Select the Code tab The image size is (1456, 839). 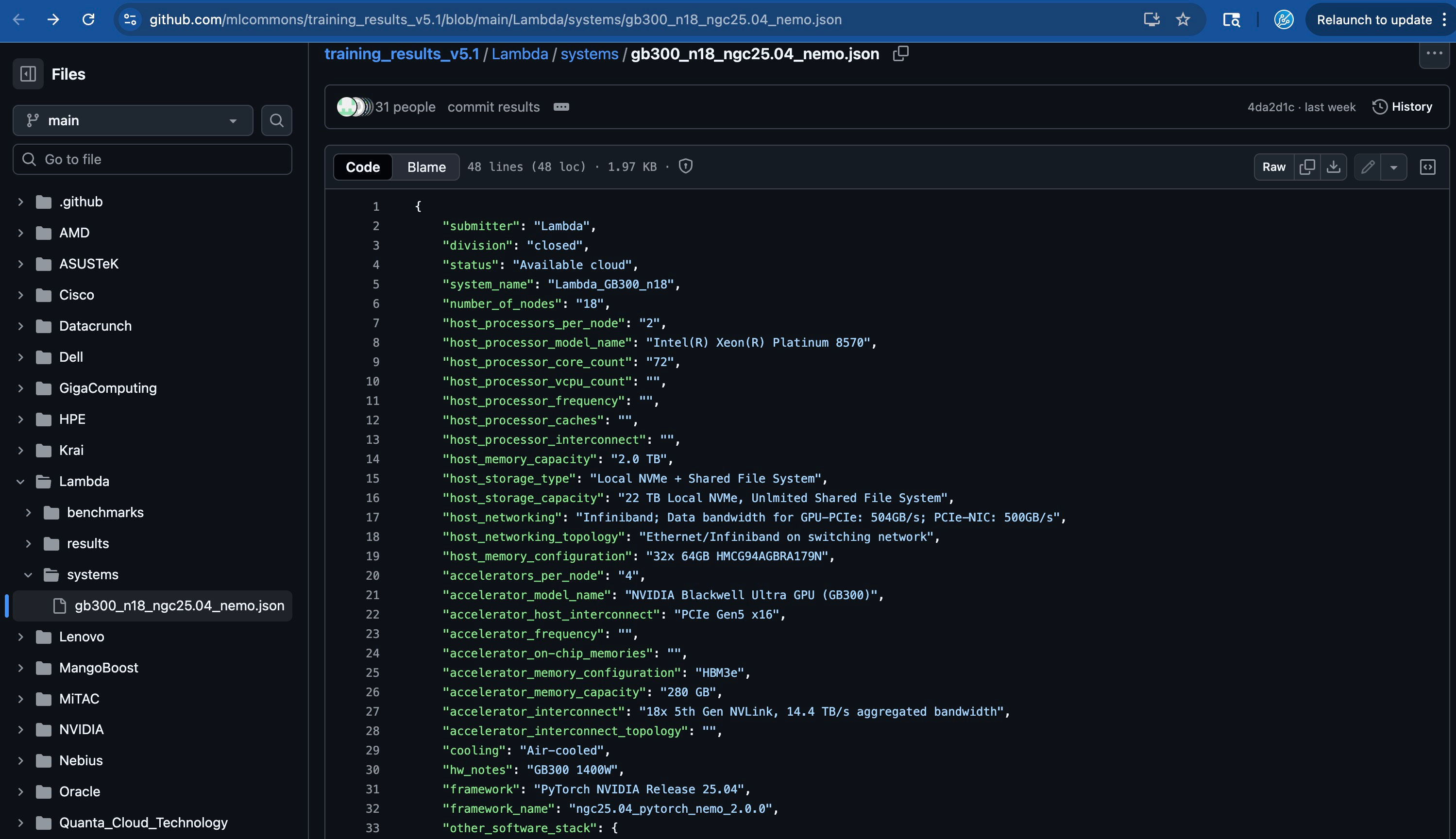pos(363,167)
